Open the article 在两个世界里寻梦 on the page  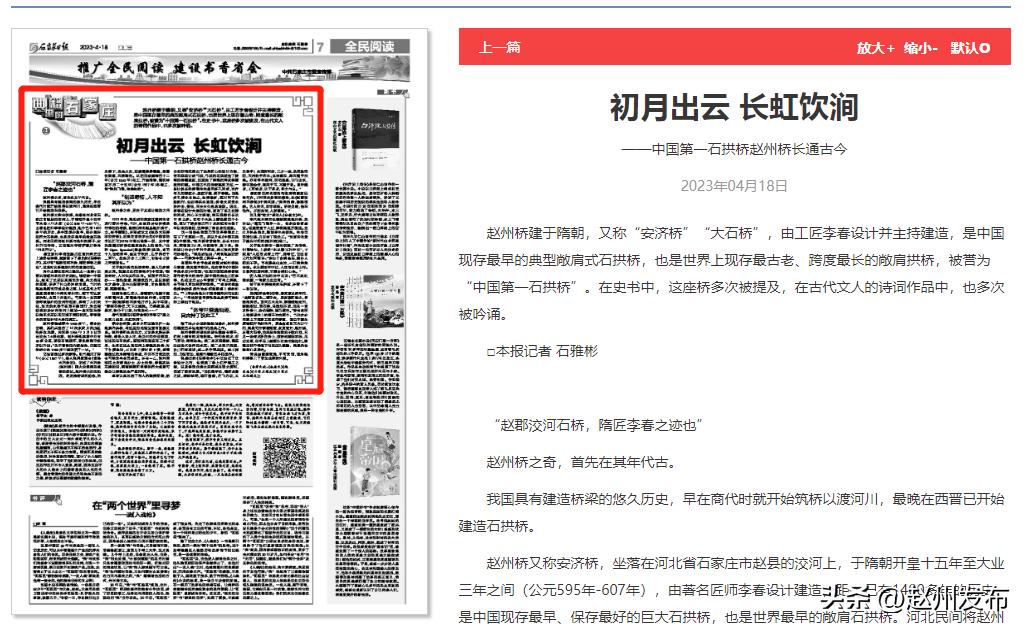pyautogui.click(x=136, y=504)
